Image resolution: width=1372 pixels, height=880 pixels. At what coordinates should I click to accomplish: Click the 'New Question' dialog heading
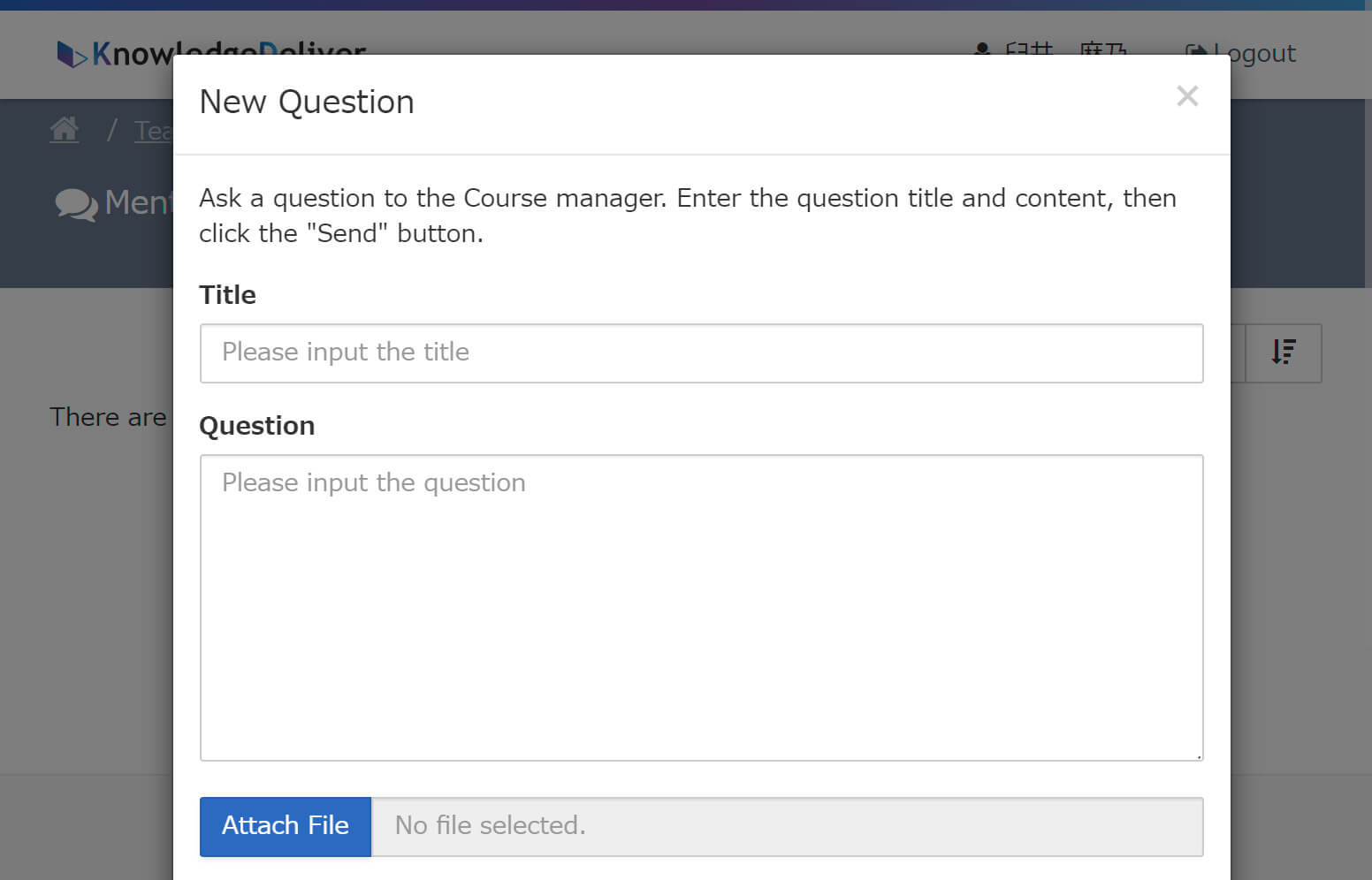307,102
